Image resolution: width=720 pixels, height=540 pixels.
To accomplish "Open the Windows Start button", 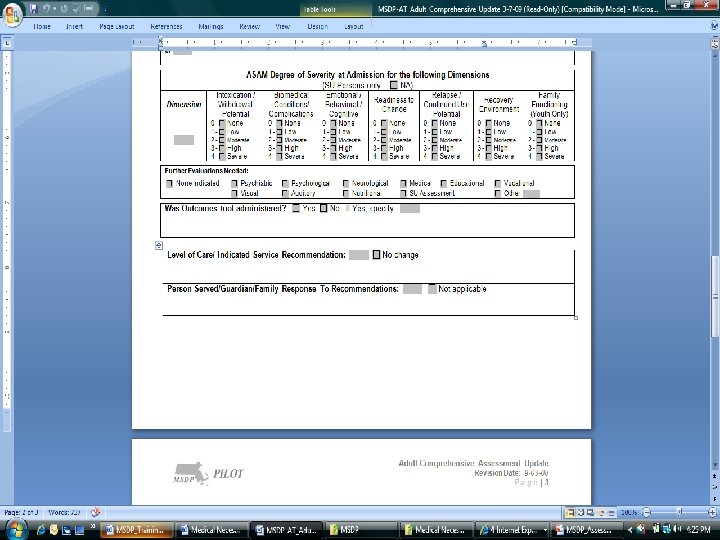I will (15, 530).
